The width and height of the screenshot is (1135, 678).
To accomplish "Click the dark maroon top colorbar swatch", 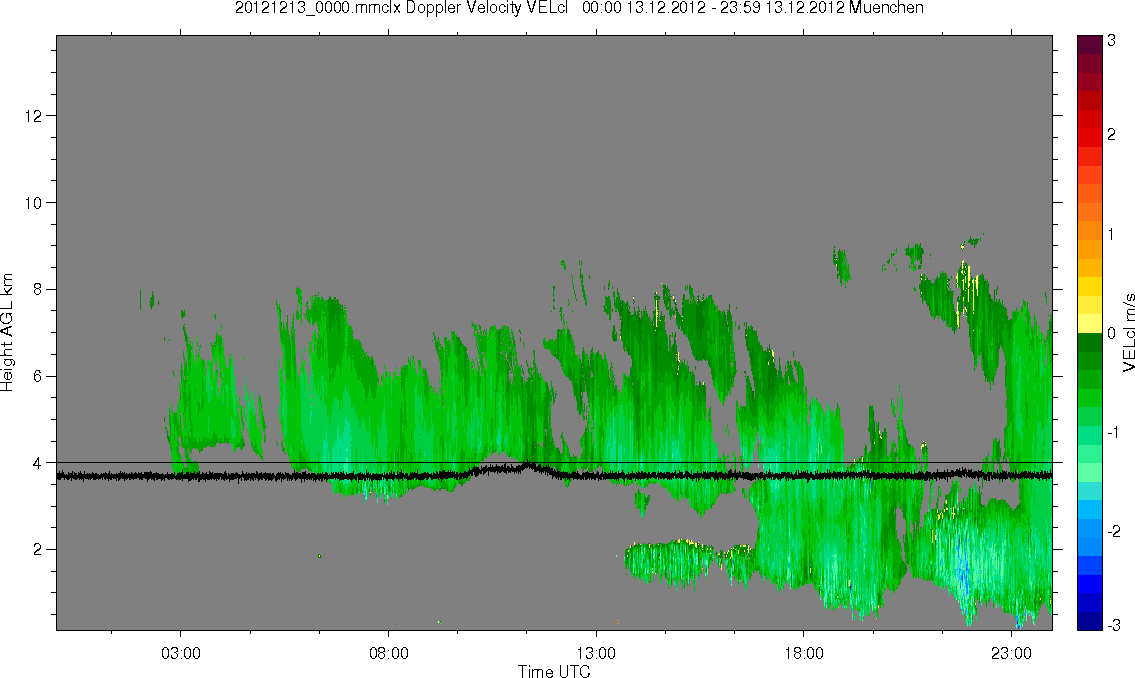I will coord(1090,44).
